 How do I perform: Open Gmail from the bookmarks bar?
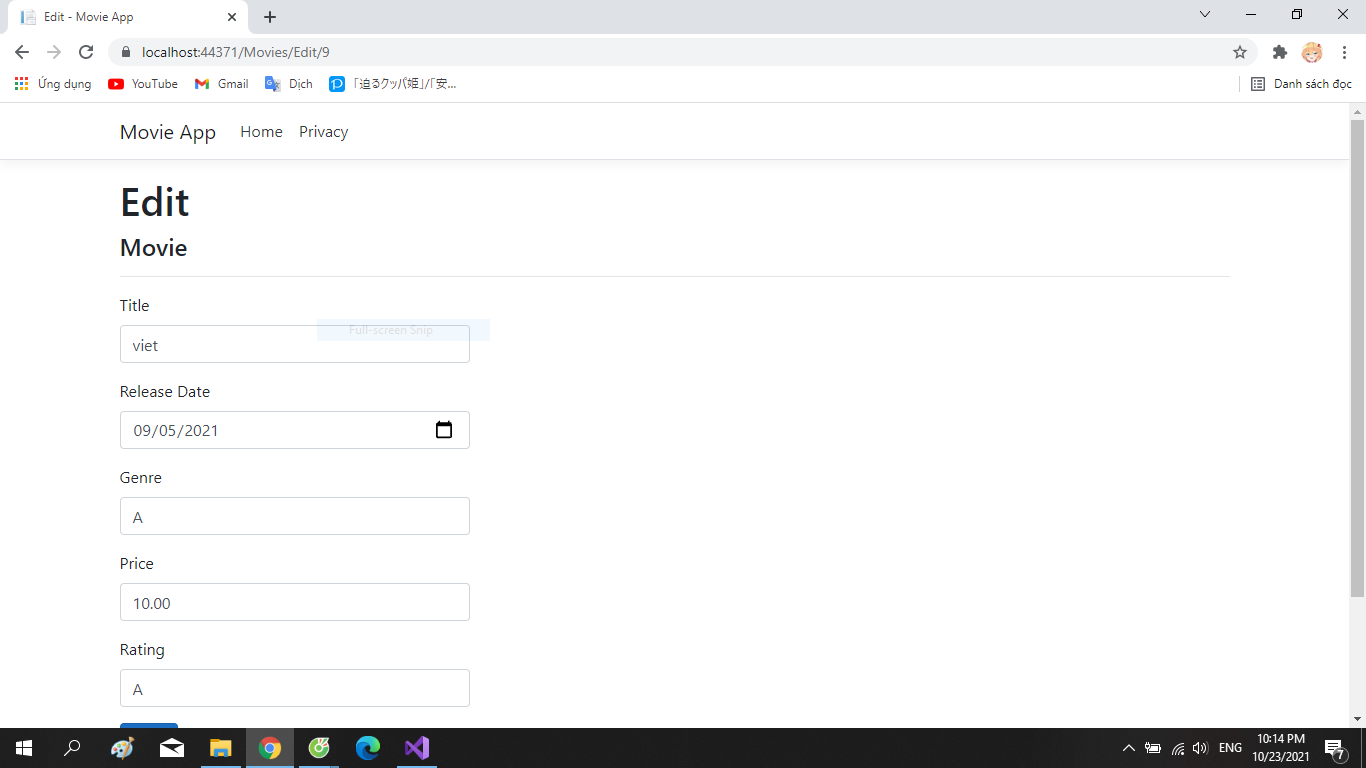(220, 84)
